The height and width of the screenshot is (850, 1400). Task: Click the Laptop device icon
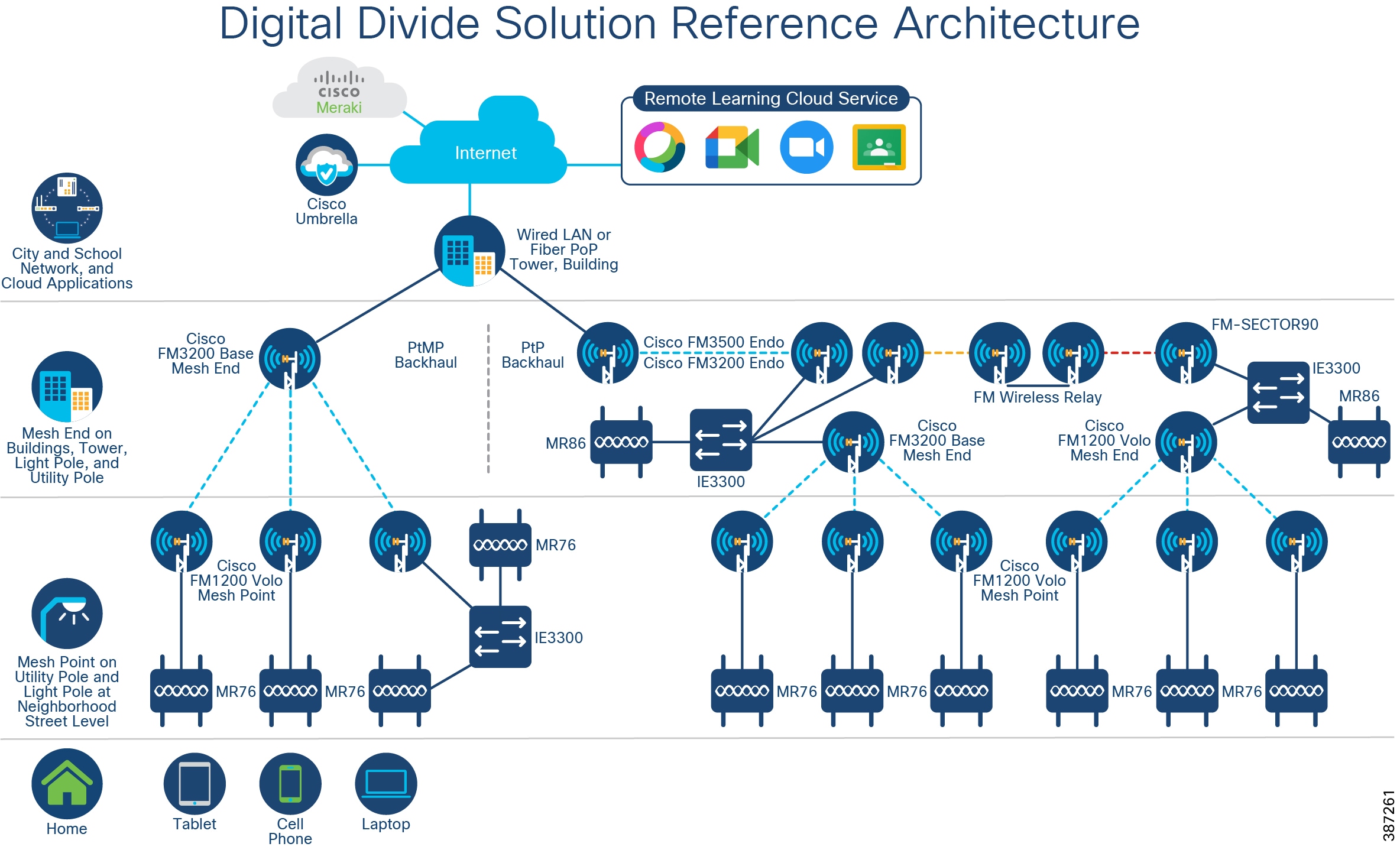[385, 781]
